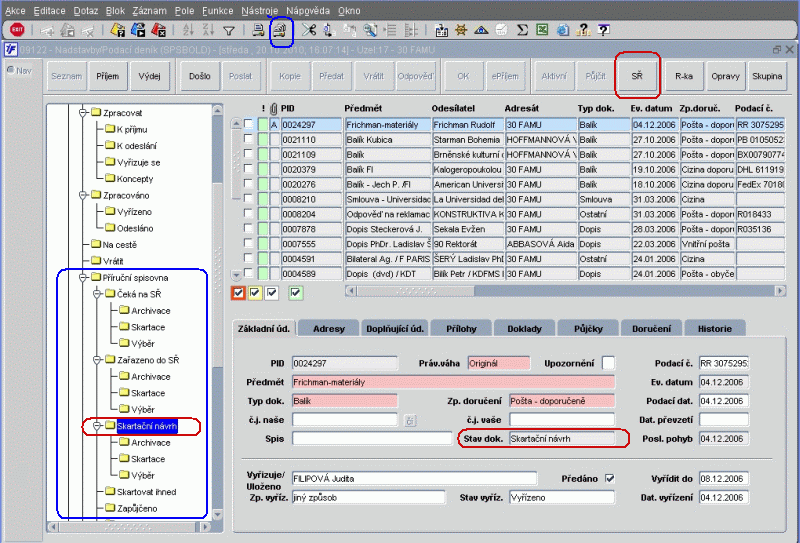Collapse the Skartační návrh node
This screenshot has height=543, width=800.
[97, 426]
